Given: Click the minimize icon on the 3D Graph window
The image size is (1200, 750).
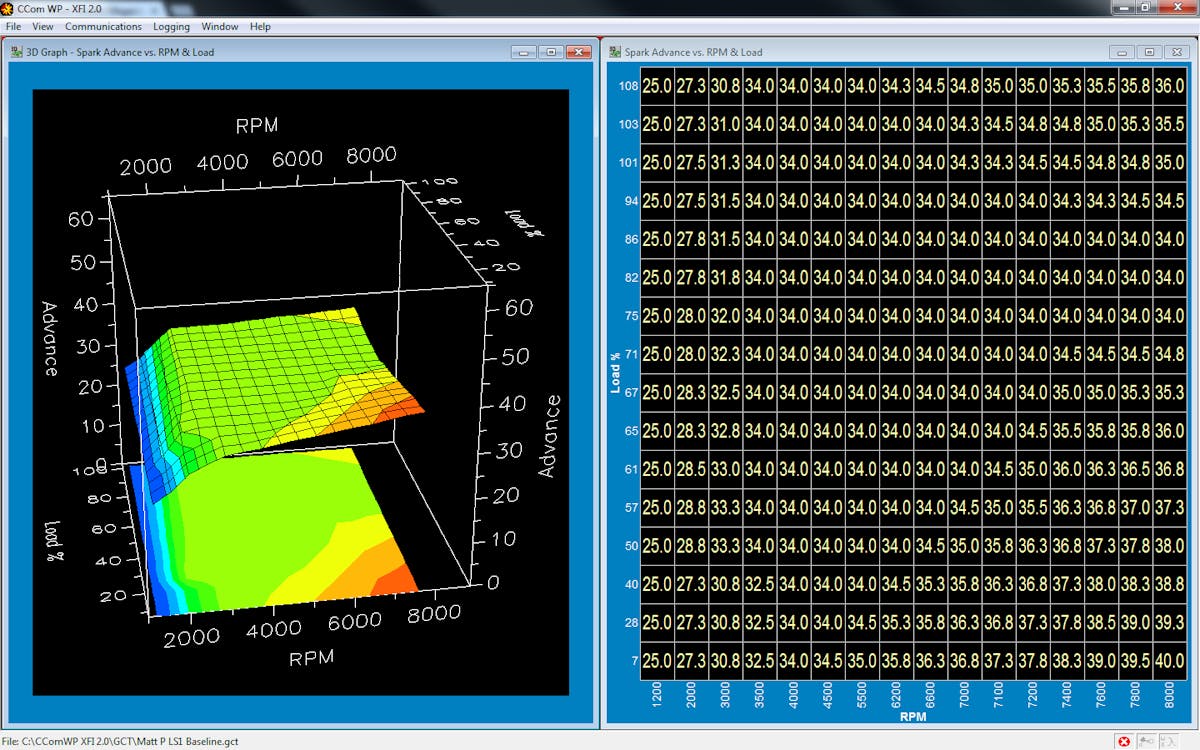Looking at the screenshot, I should pyautogui.click(x=524, y=51).
